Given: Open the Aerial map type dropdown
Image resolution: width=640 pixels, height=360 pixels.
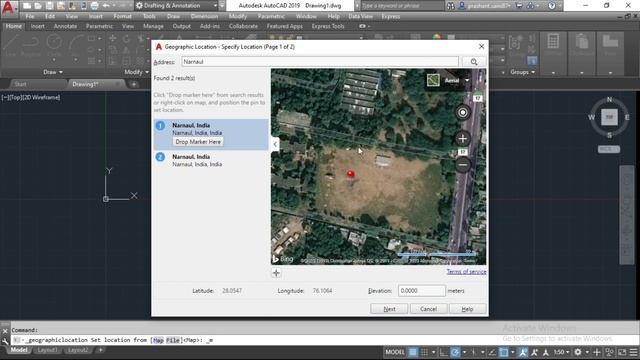Looking at the screenshot, I should (467, 80).
